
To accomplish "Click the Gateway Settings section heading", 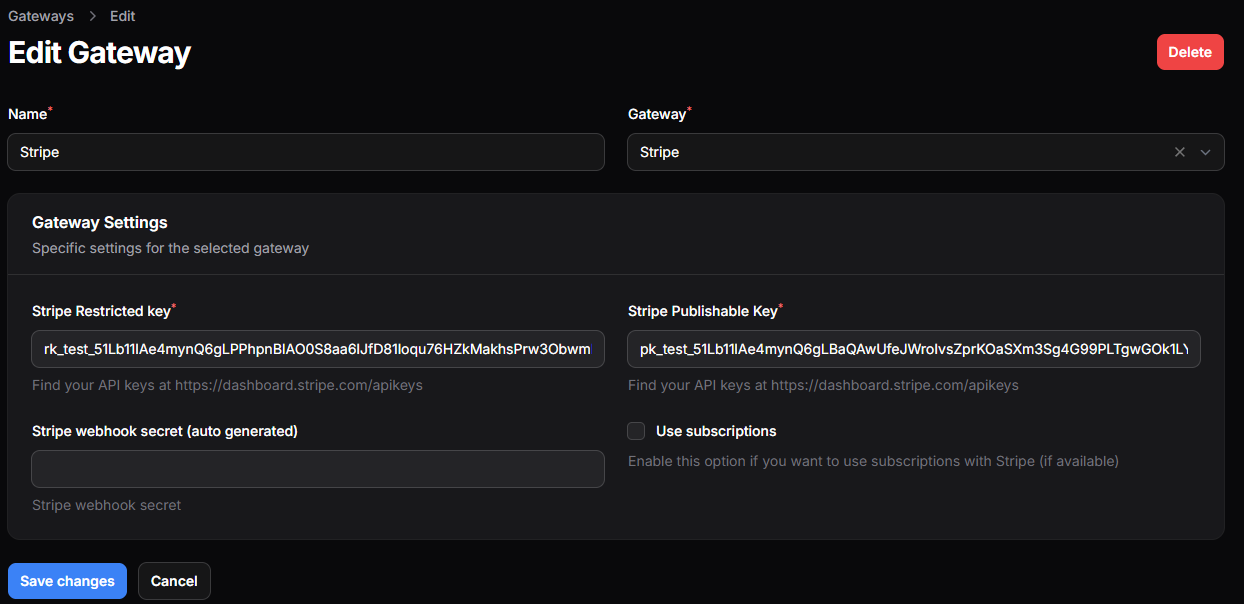I will click(100, 222).
